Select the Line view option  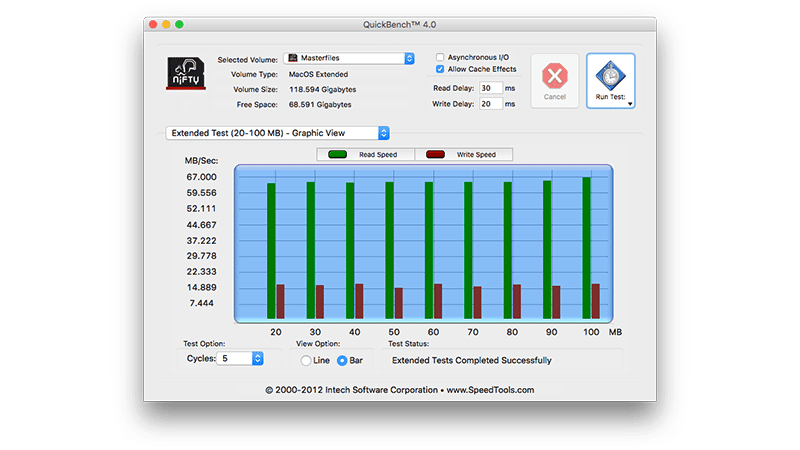tap(306, 360)
